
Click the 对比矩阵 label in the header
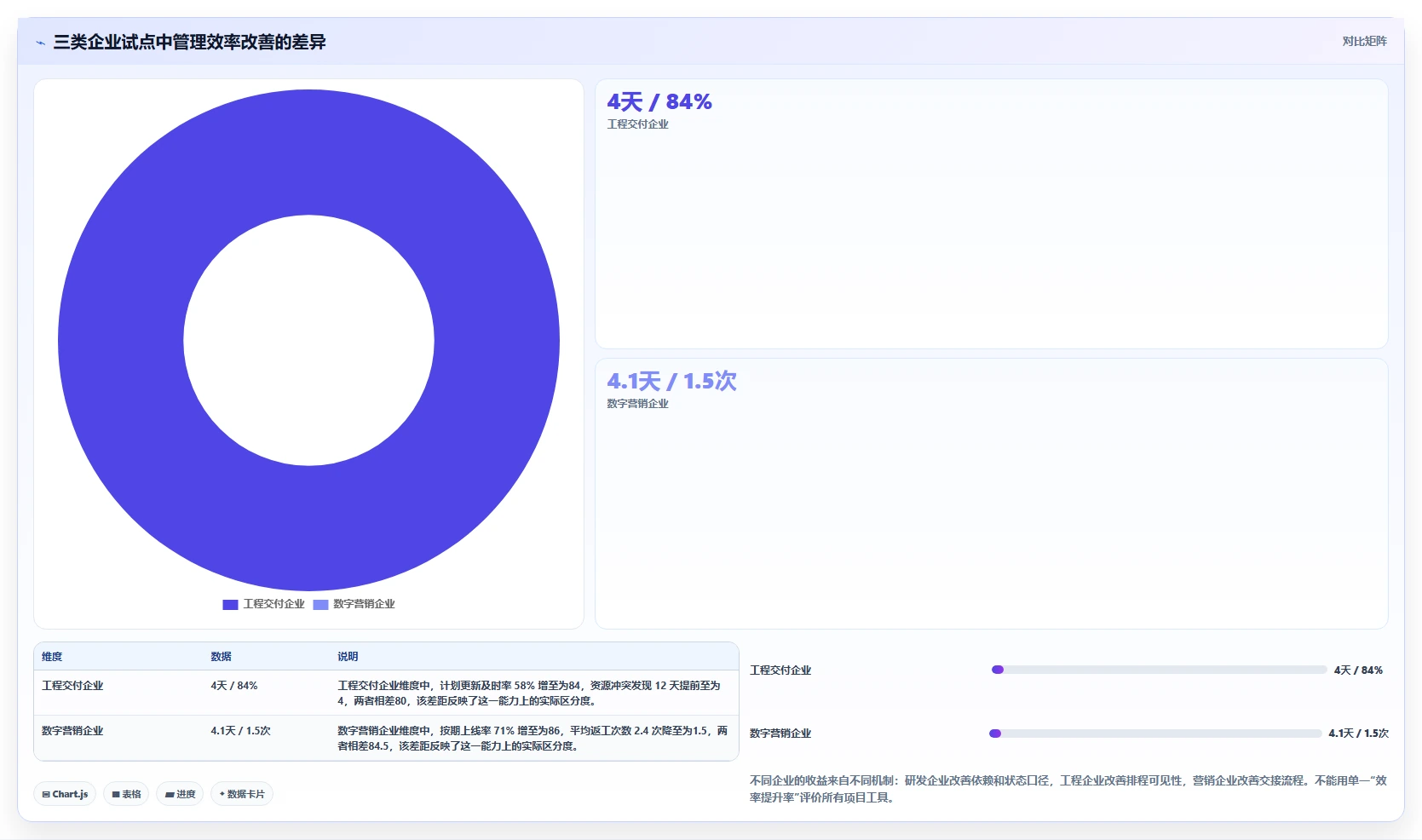click(x=1364, y=41)
